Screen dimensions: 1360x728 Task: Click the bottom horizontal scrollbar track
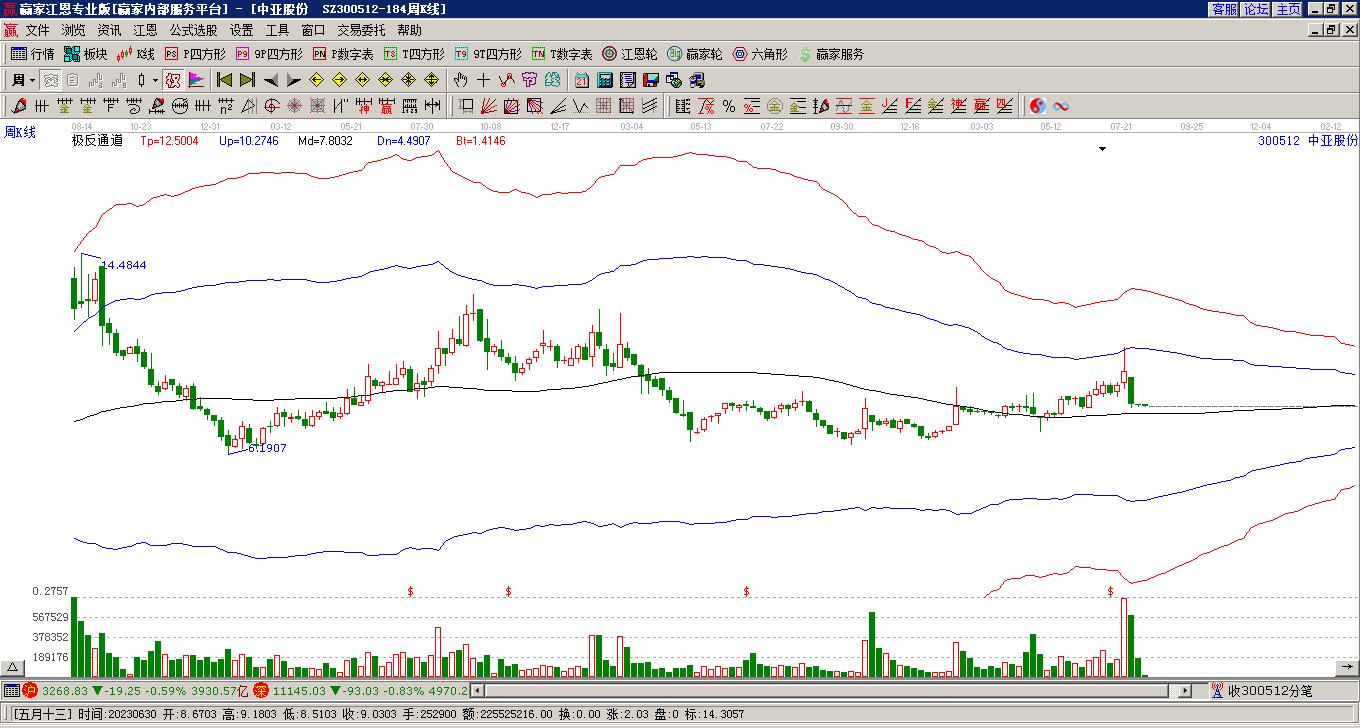coord(820,690)
